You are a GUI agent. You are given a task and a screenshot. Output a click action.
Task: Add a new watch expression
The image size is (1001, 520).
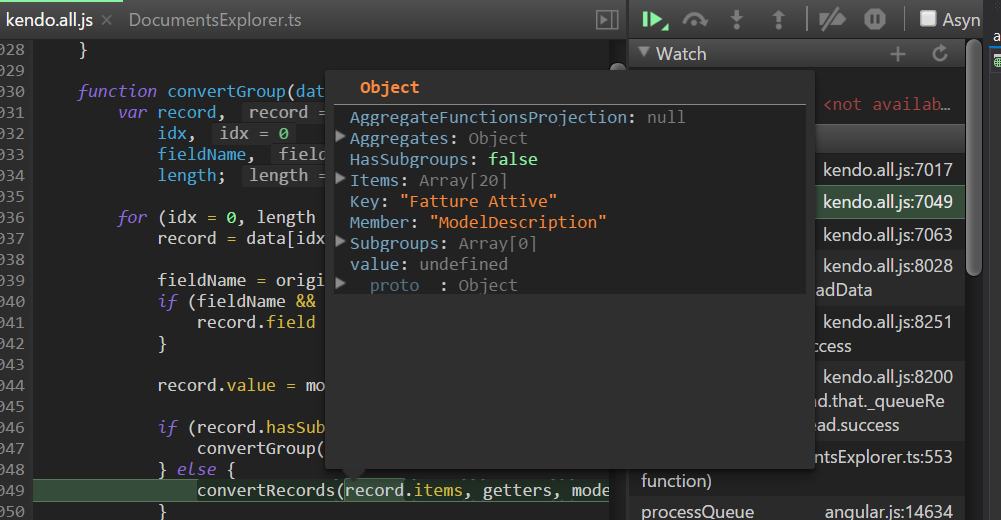point(897,54)
